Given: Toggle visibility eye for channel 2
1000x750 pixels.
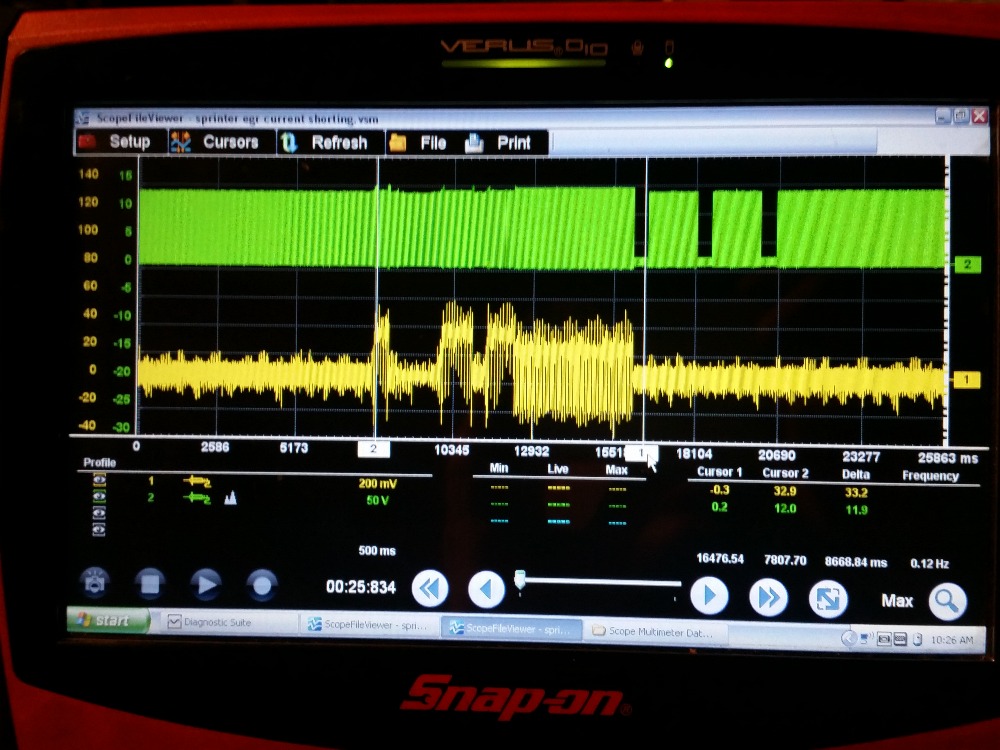Looking at the screenshot, I should (x=99, y=496).
